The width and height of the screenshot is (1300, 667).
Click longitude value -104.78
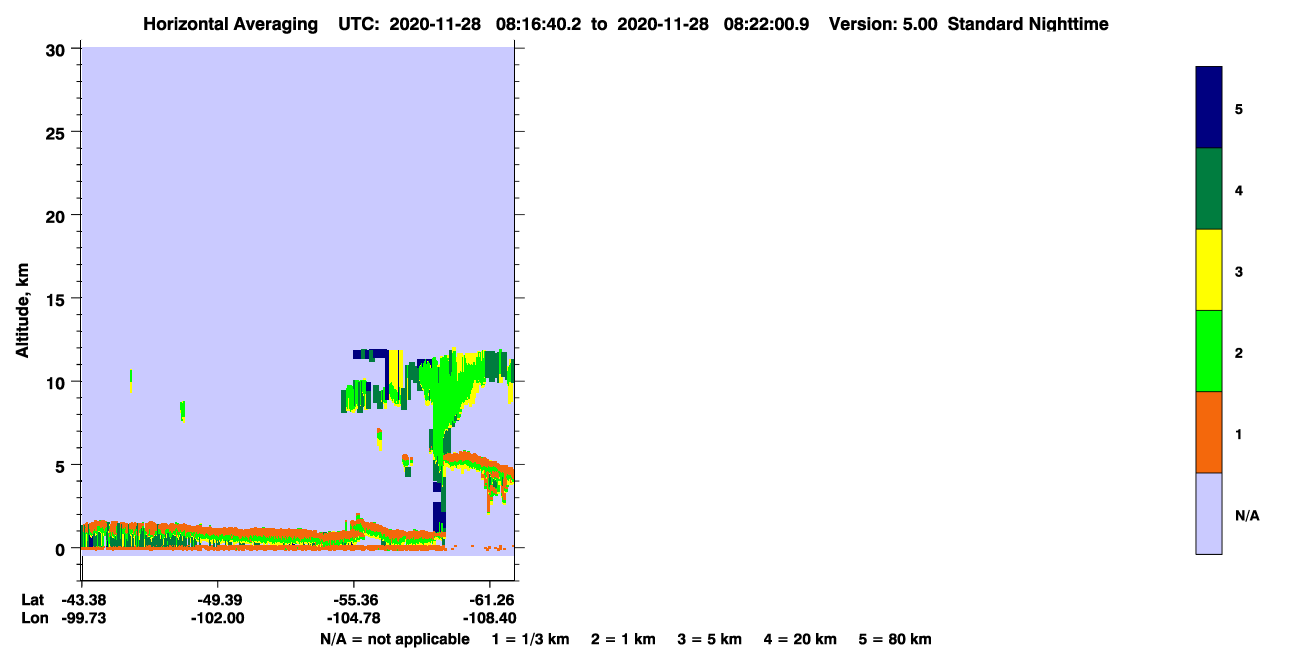coord(353,618)
